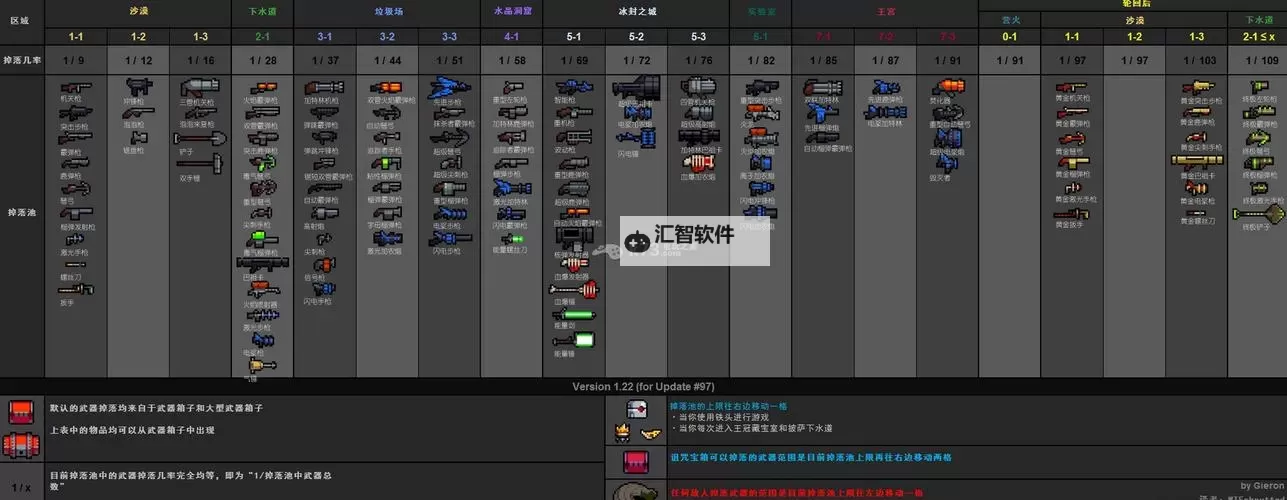Click the 王宫 area header
Viewport: 1287px width, 500px height.
pos(886,12)
